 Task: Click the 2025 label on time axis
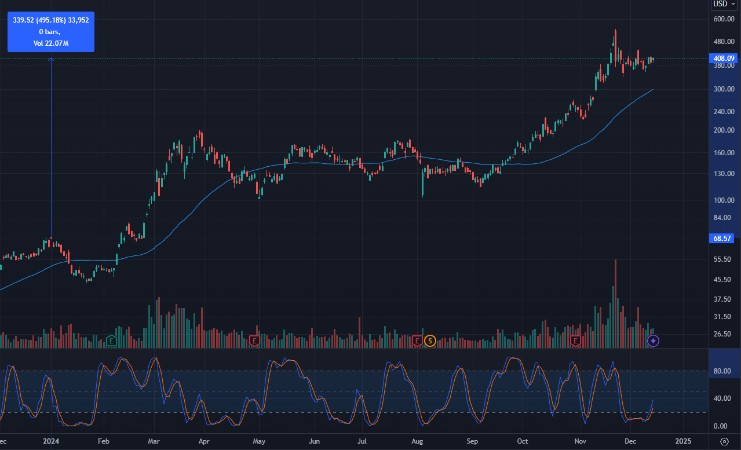683,441
